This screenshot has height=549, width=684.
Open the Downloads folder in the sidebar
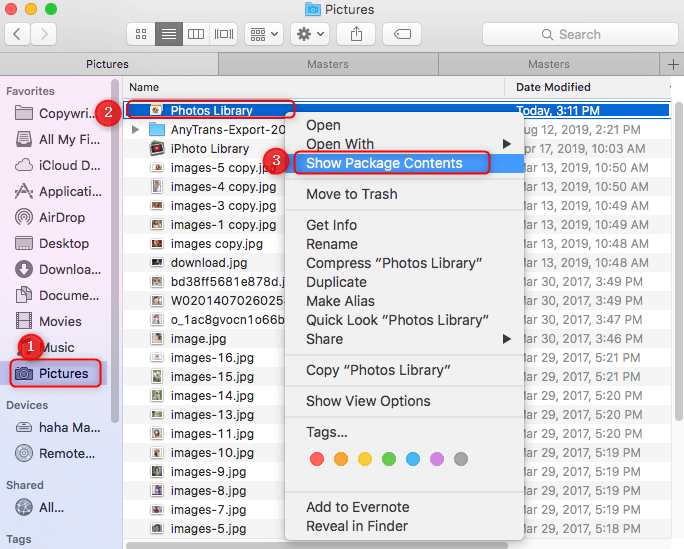(24, 269)
